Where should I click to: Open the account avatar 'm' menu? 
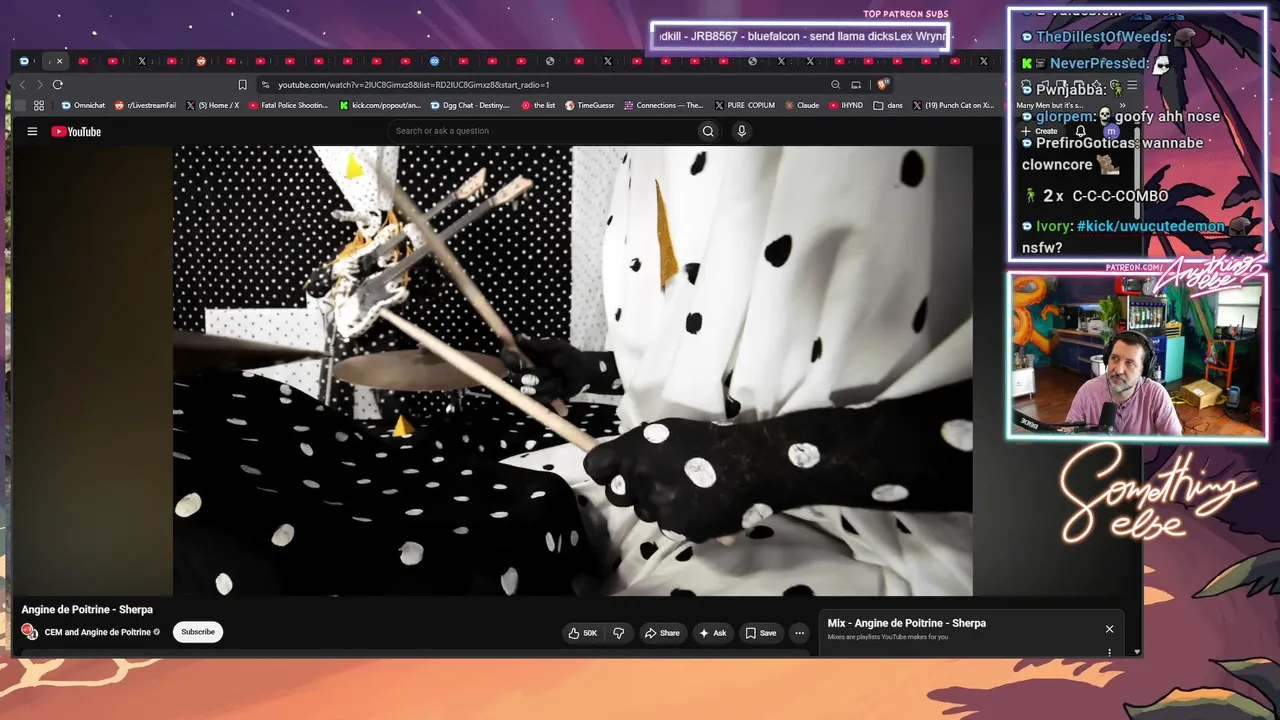point(1110,131)
